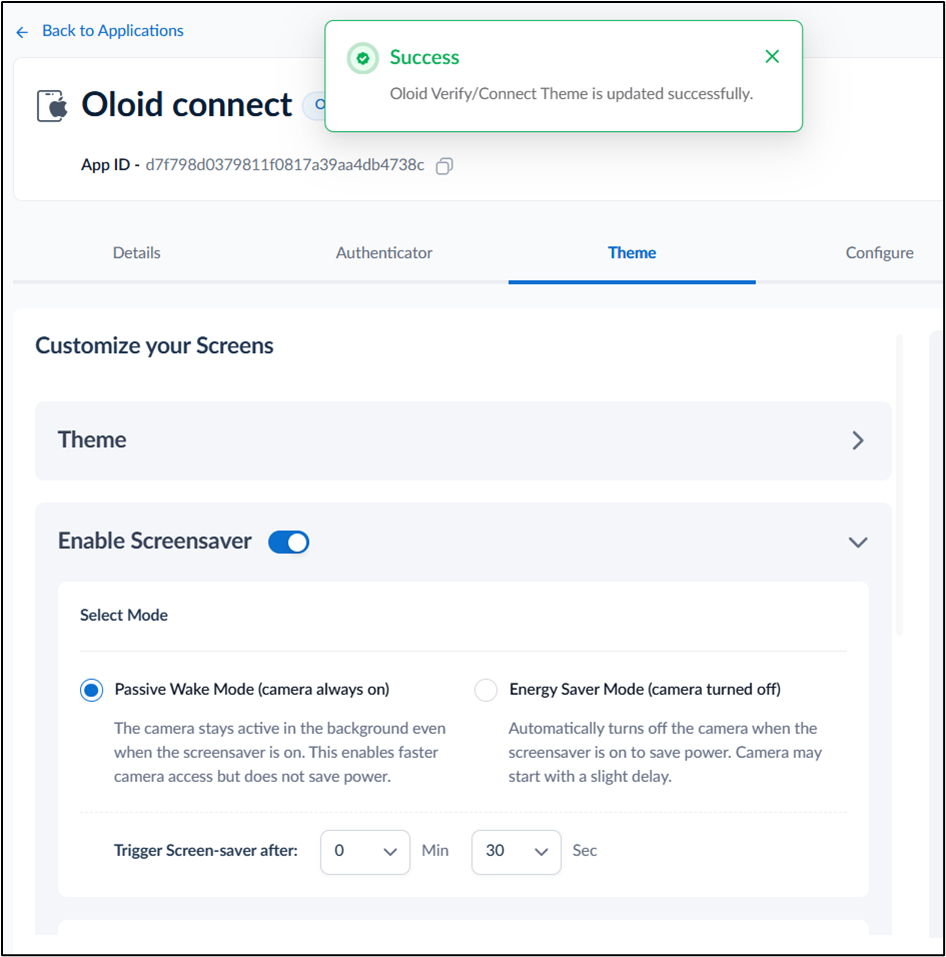Select Passive Wake Mode radio button

click(x=92, y=690)
